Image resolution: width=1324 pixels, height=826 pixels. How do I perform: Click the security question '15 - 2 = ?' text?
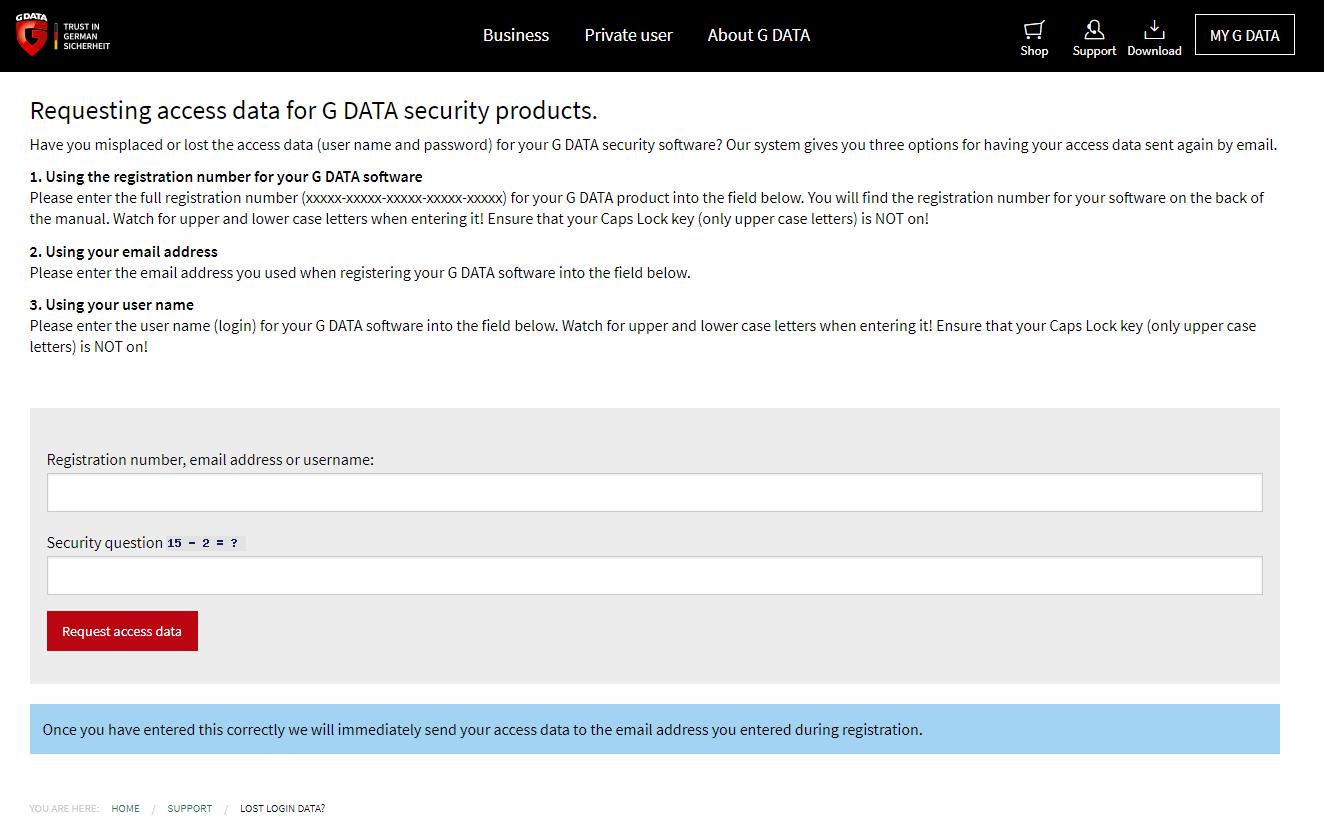[x=205, y=543]
